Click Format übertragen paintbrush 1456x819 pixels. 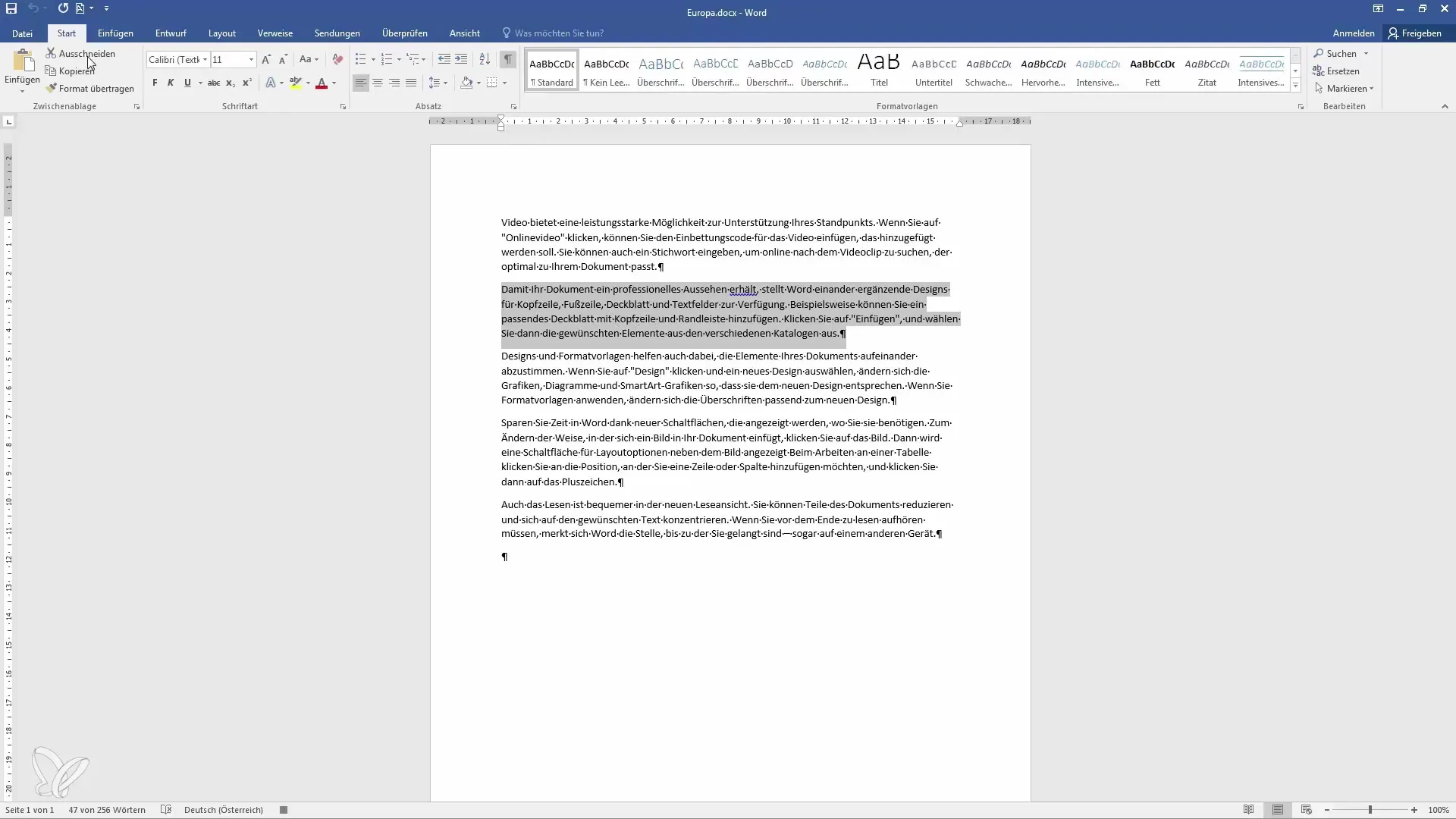tap(89, 89)
